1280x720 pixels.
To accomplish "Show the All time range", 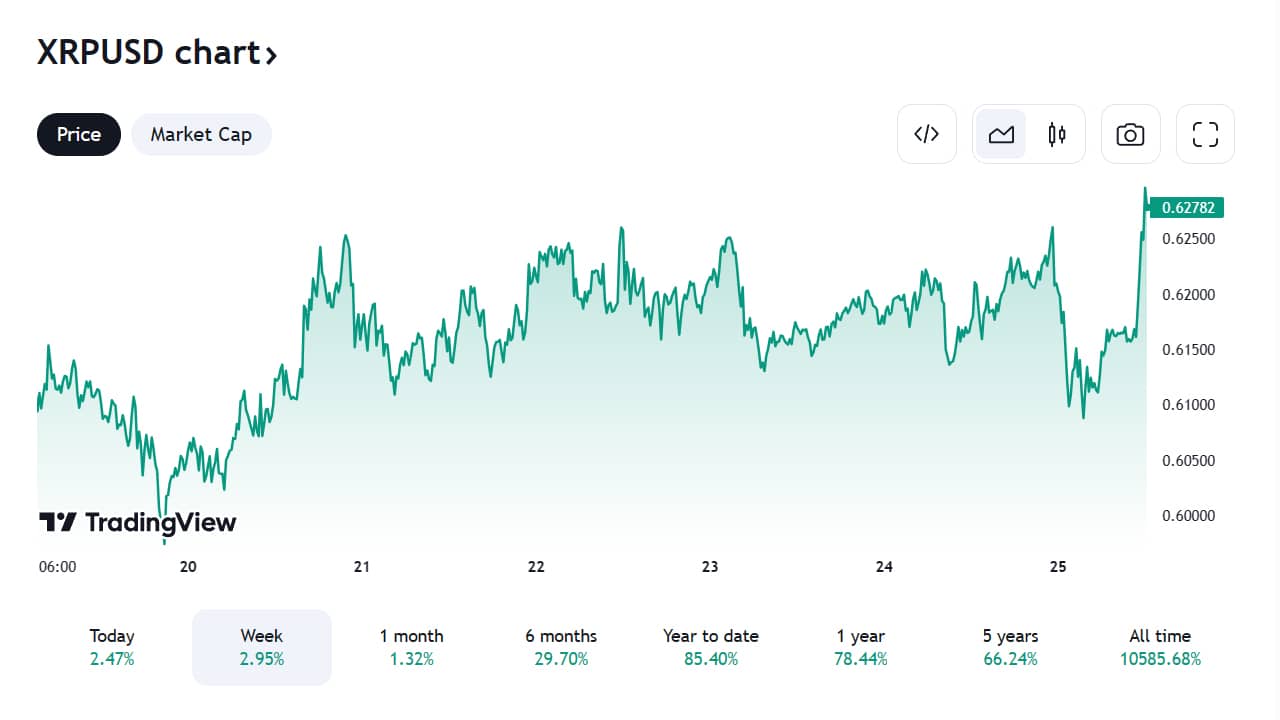I will click(x=1160, y=647).
